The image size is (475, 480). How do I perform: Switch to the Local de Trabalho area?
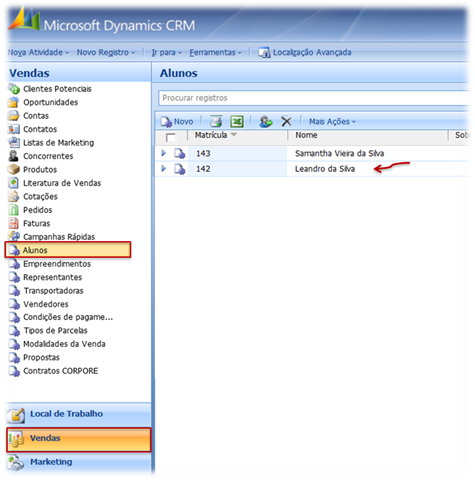click(79, 414)
